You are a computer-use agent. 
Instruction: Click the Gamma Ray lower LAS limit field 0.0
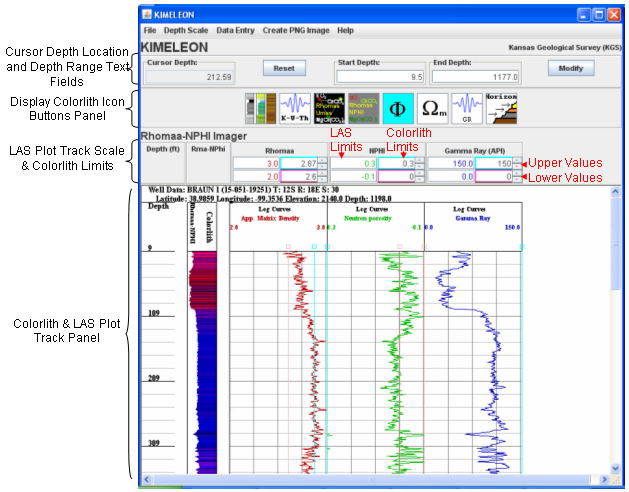451,177
